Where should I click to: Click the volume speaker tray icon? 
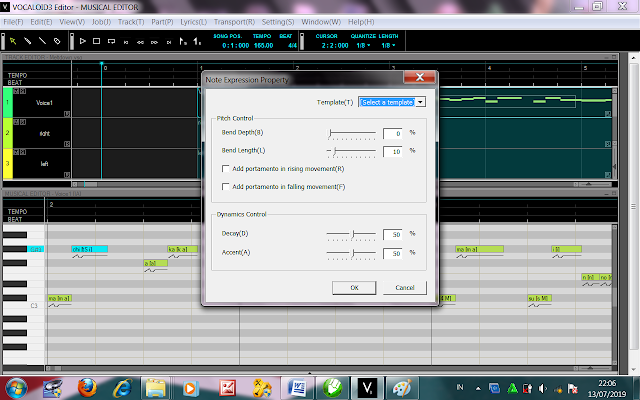pyautogui.click(x=542, y=388)
